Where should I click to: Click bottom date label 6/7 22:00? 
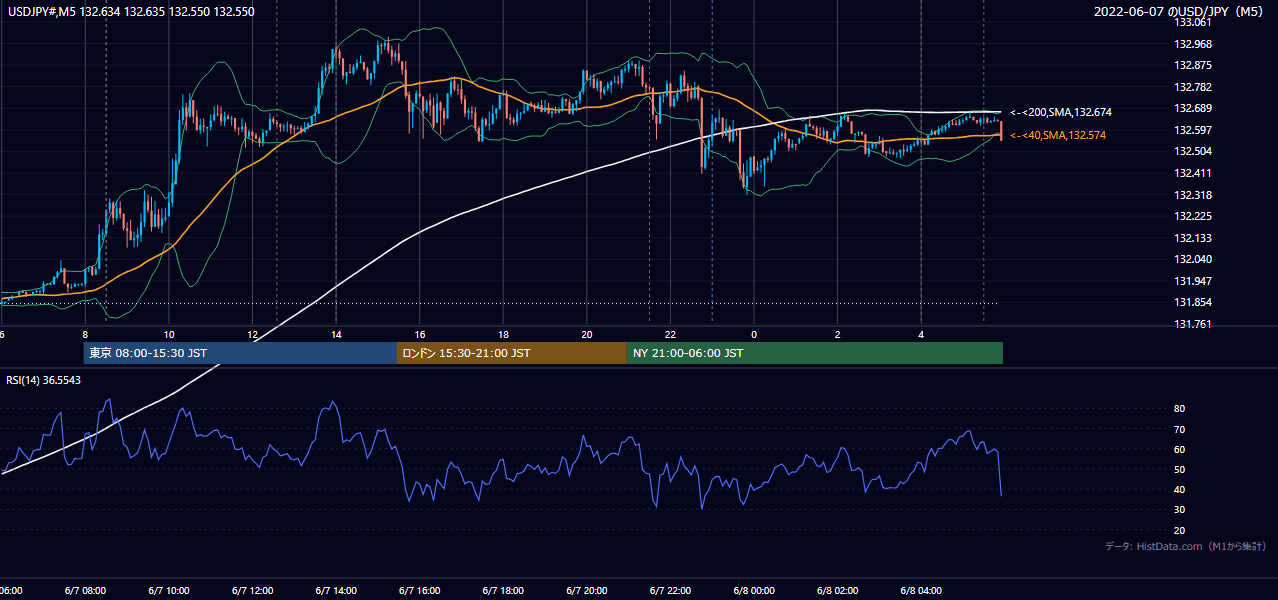tap(670, 590)
